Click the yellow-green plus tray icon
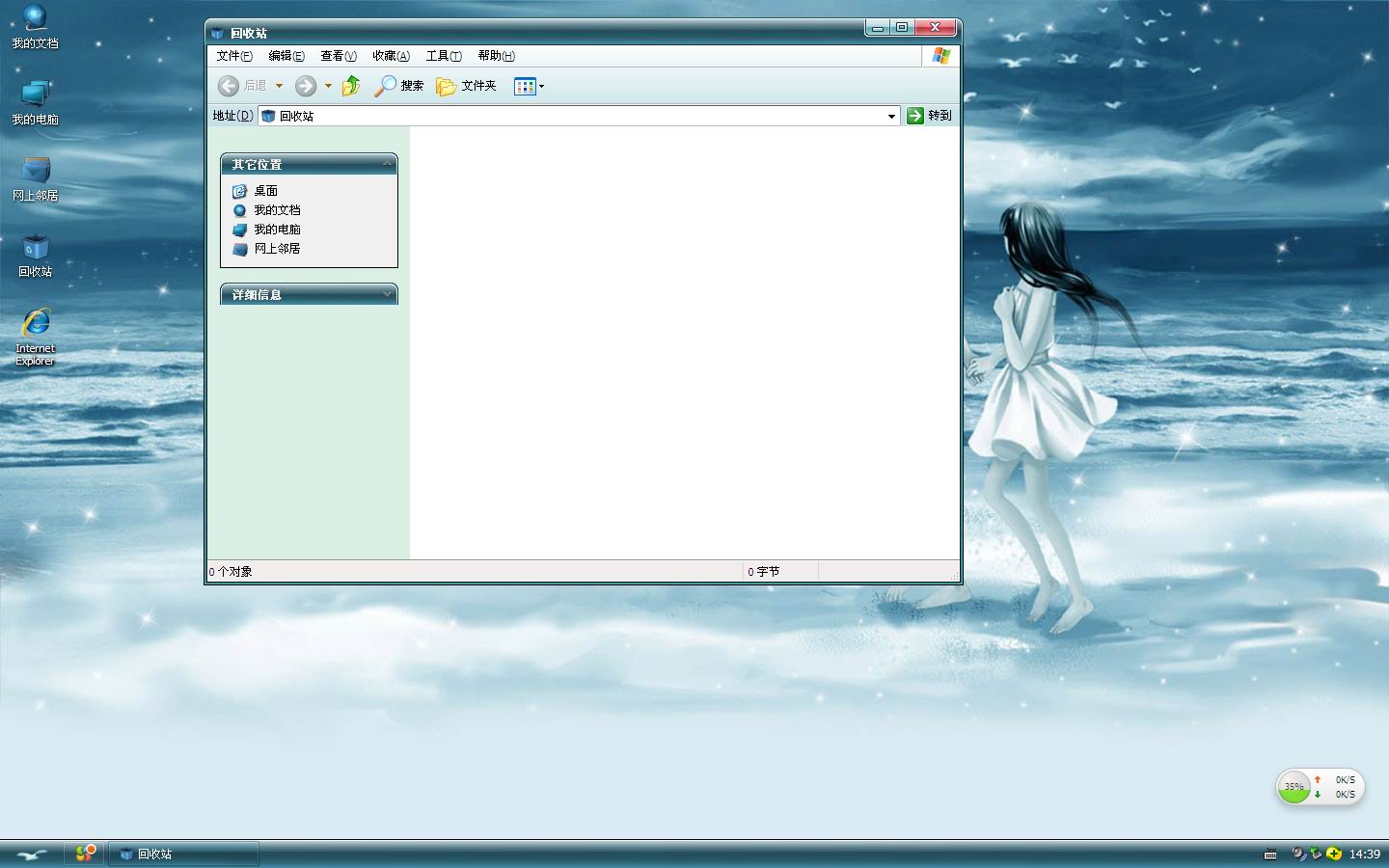This screenshot has width=1389, height=868. coord(1334,854)
